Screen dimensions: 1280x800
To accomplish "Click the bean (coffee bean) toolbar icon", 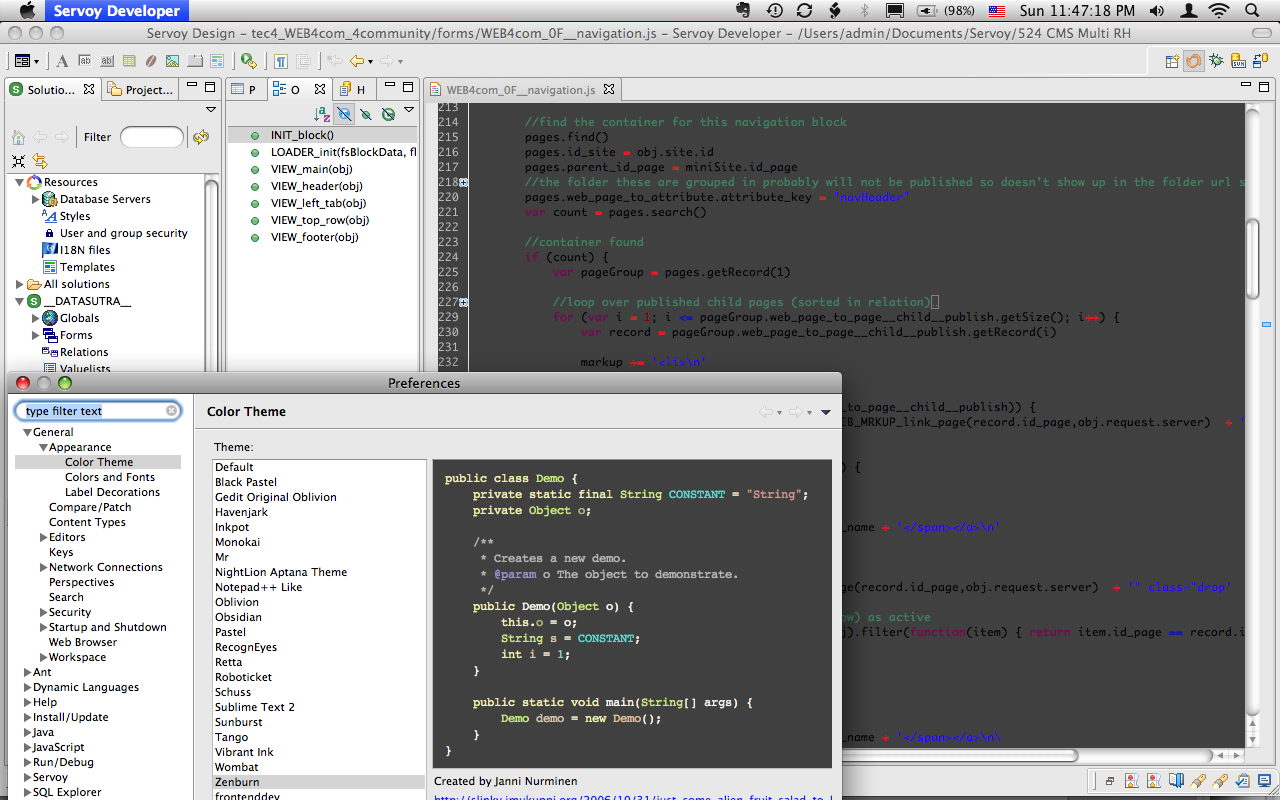I will click(151, 61).
